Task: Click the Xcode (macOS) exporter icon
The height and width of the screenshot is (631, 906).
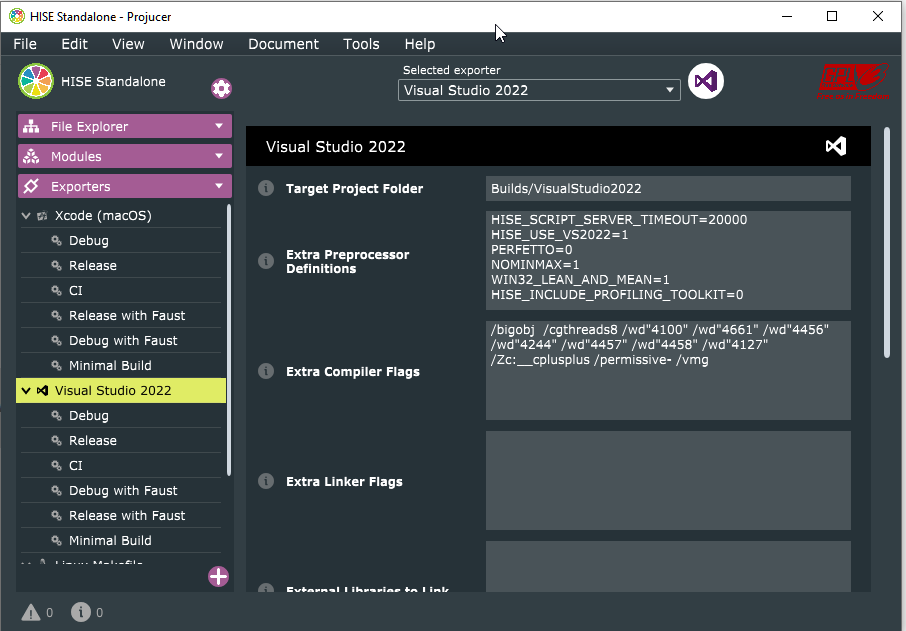Action: (x=42, y=216)
